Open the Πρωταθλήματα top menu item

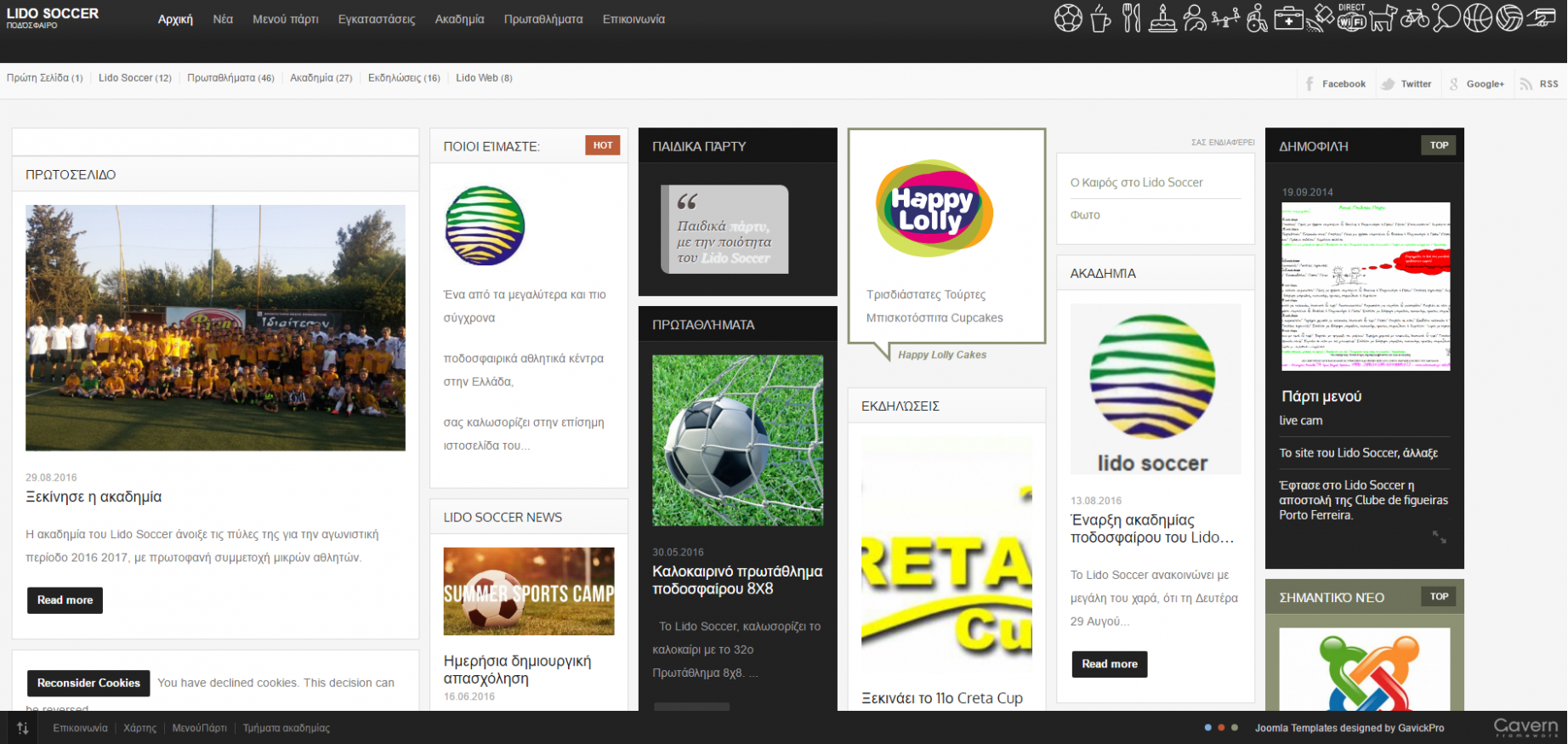pos(543,19)
